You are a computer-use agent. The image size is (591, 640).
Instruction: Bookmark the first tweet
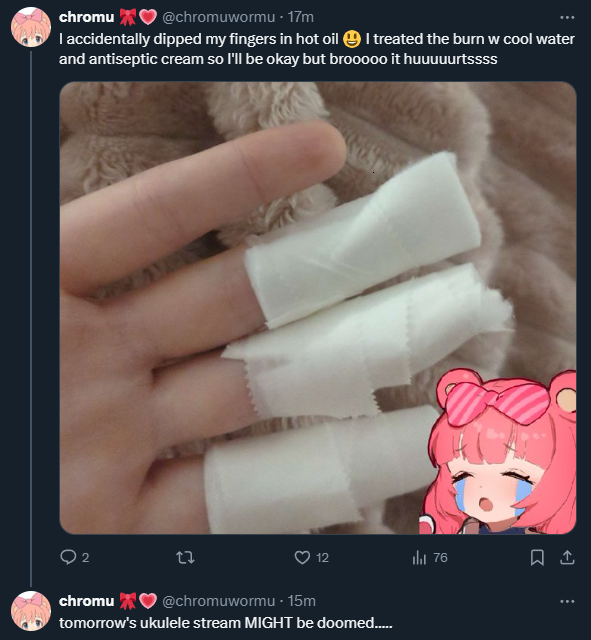(537, 558)
